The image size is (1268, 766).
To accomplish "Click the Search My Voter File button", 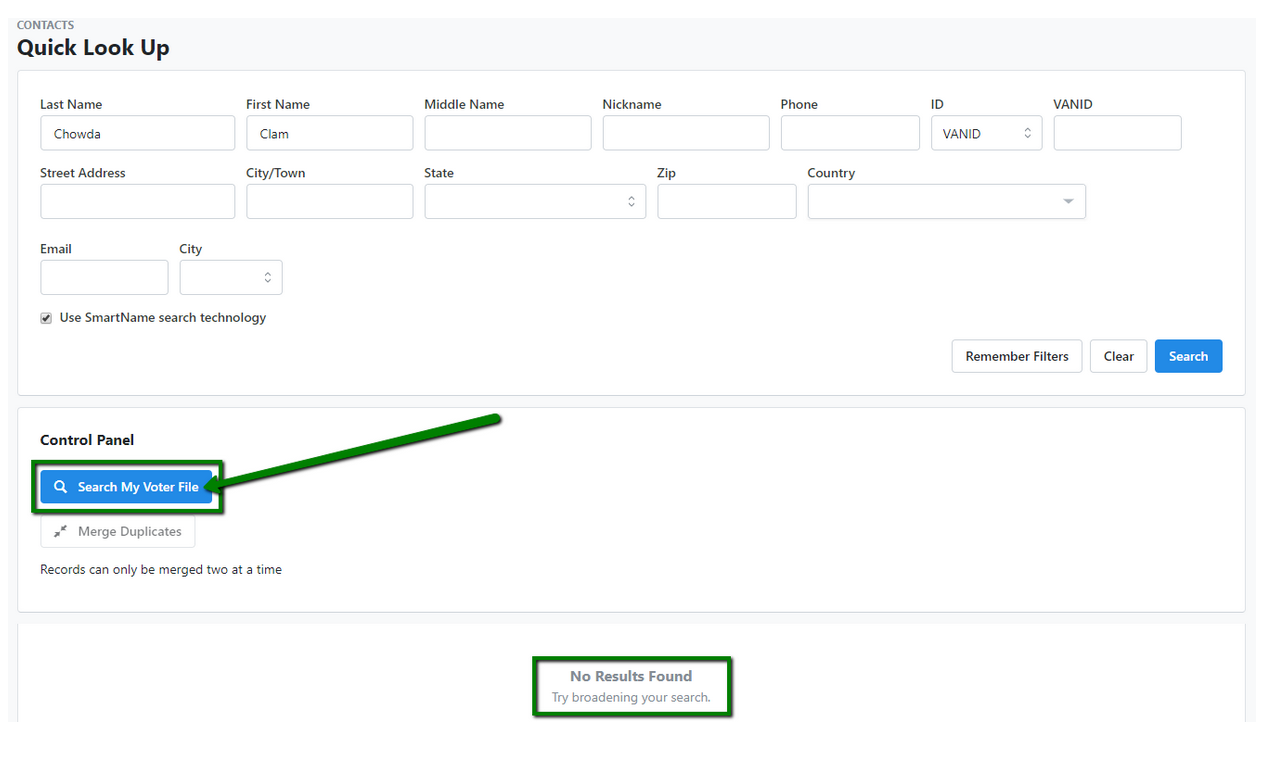I will click(x=127, y=487).
